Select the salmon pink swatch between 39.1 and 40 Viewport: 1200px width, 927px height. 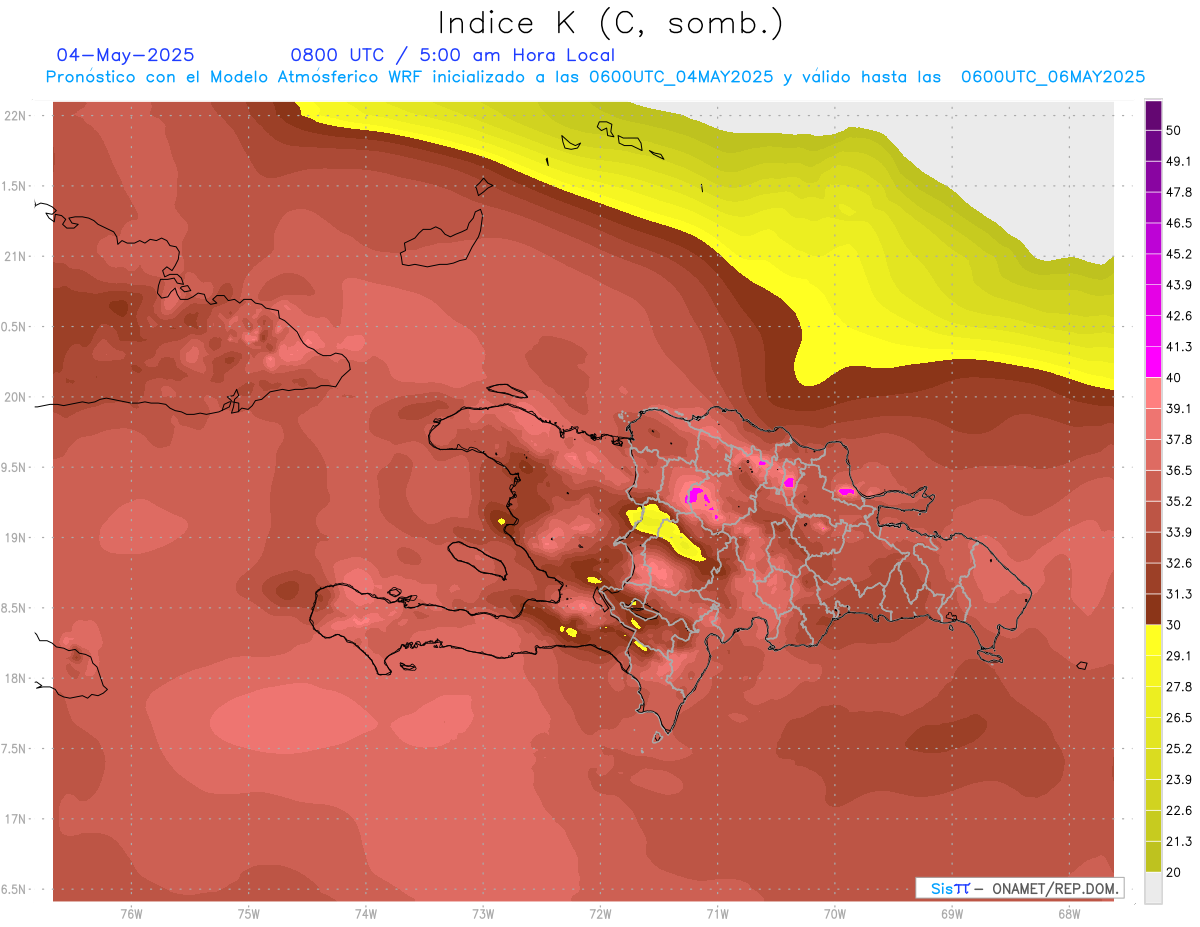(x=1153, y=393)
